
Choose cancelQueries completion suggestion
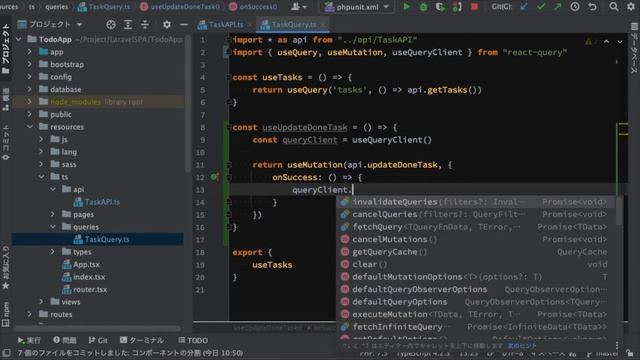pos(476,214)
